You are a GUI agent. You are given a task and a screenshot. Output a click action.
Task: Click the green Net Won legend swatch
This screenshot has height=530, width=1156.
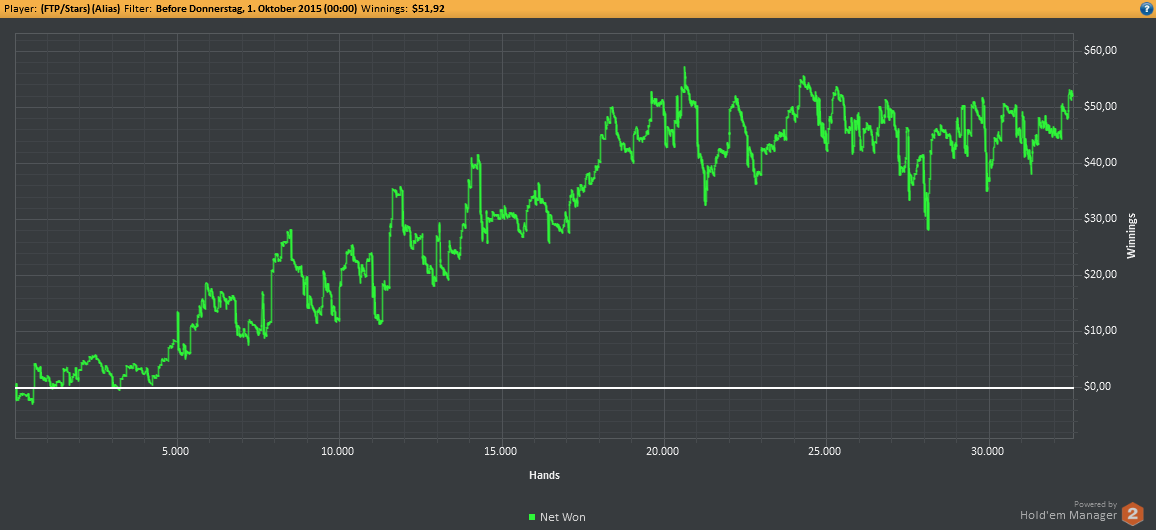click(532, 517)
